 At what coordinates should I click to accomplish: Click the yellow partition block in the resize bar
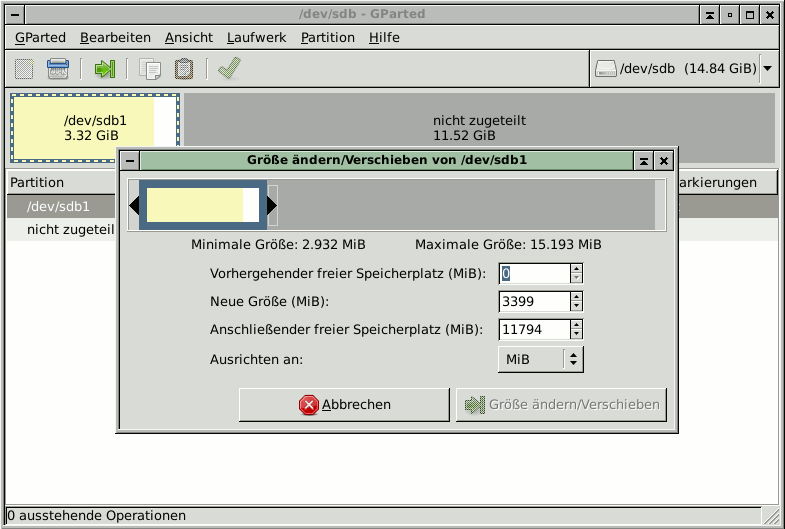pos(194,205)
